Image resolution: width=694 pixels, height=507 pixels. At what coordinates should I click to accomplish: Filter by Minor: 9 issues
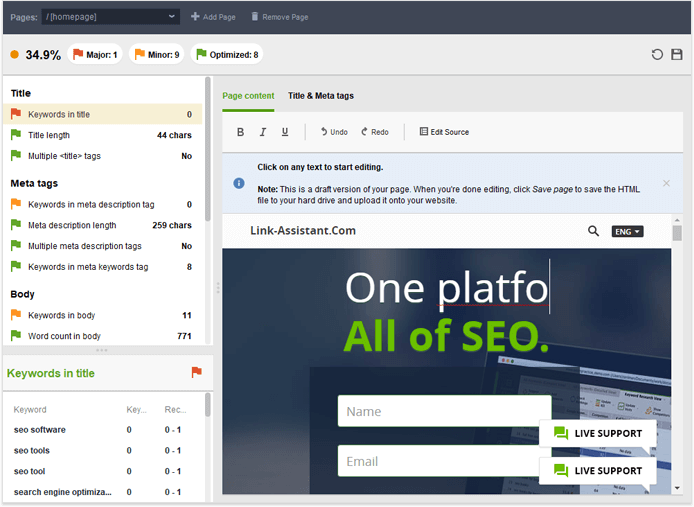157,54
